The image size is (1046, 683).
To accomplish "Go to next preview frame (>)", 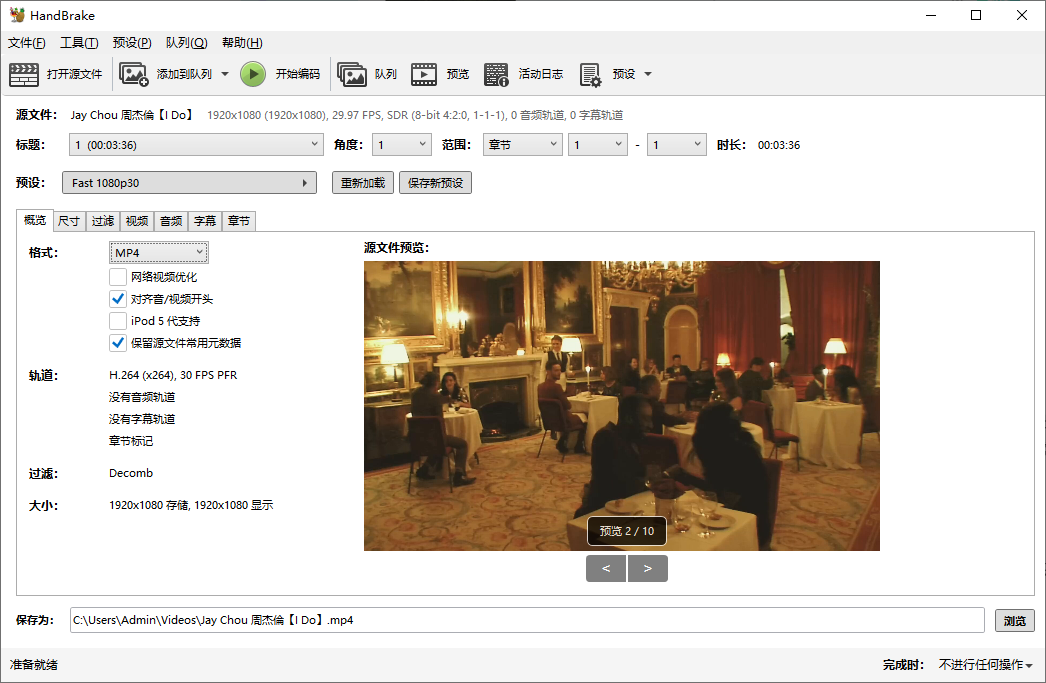I will pos(648,568).
